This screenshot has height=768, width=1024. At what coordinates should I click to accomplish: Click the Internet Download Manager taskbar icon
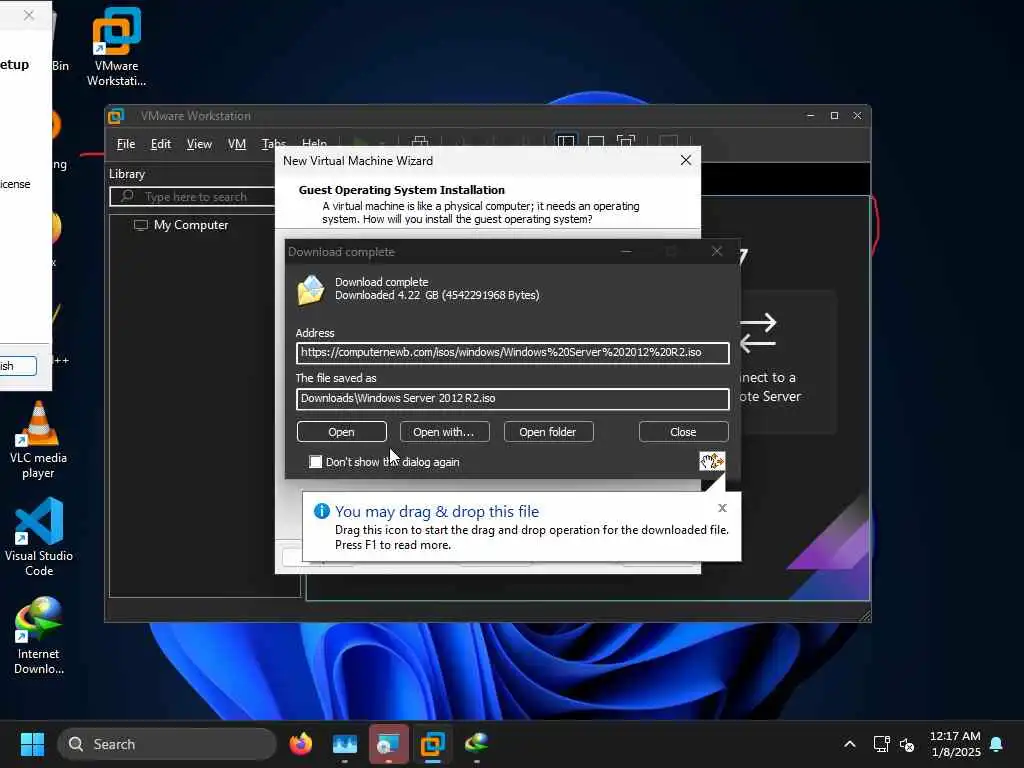click(x=477, y=744)
